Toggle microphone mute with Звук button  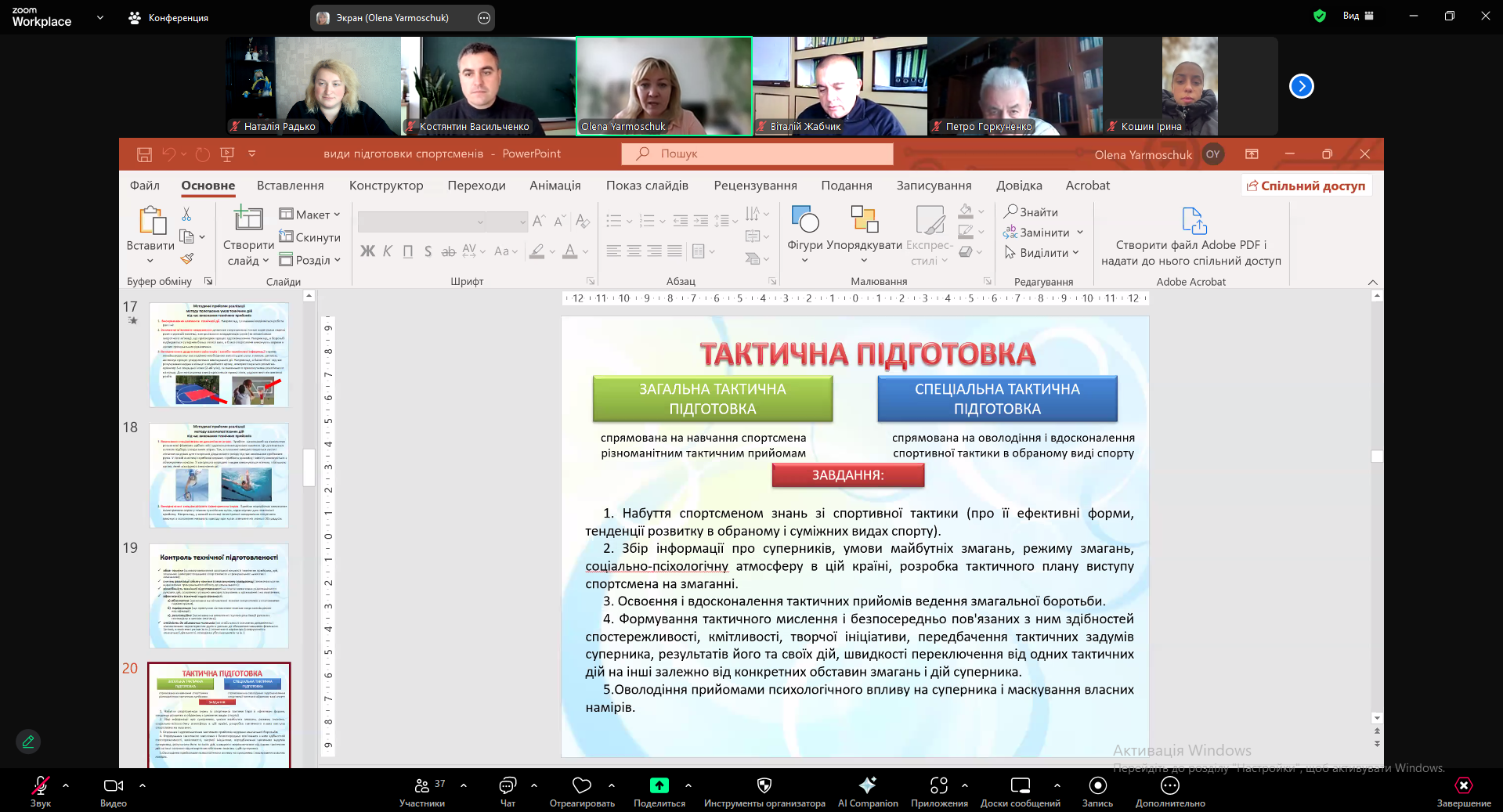click(x=40, y=785)
